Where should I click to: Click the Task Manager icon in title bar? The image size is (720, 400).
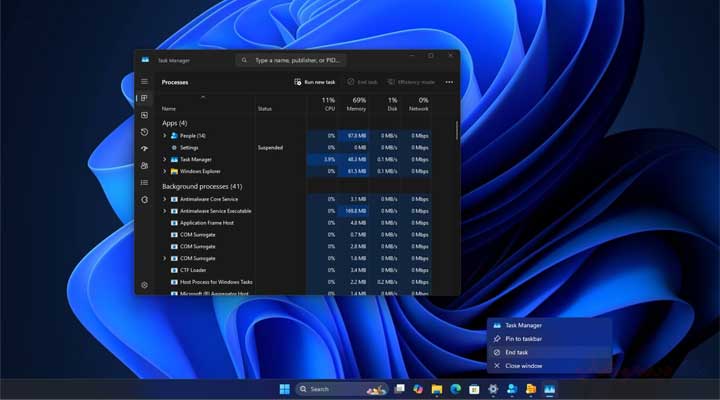(146, 60)
